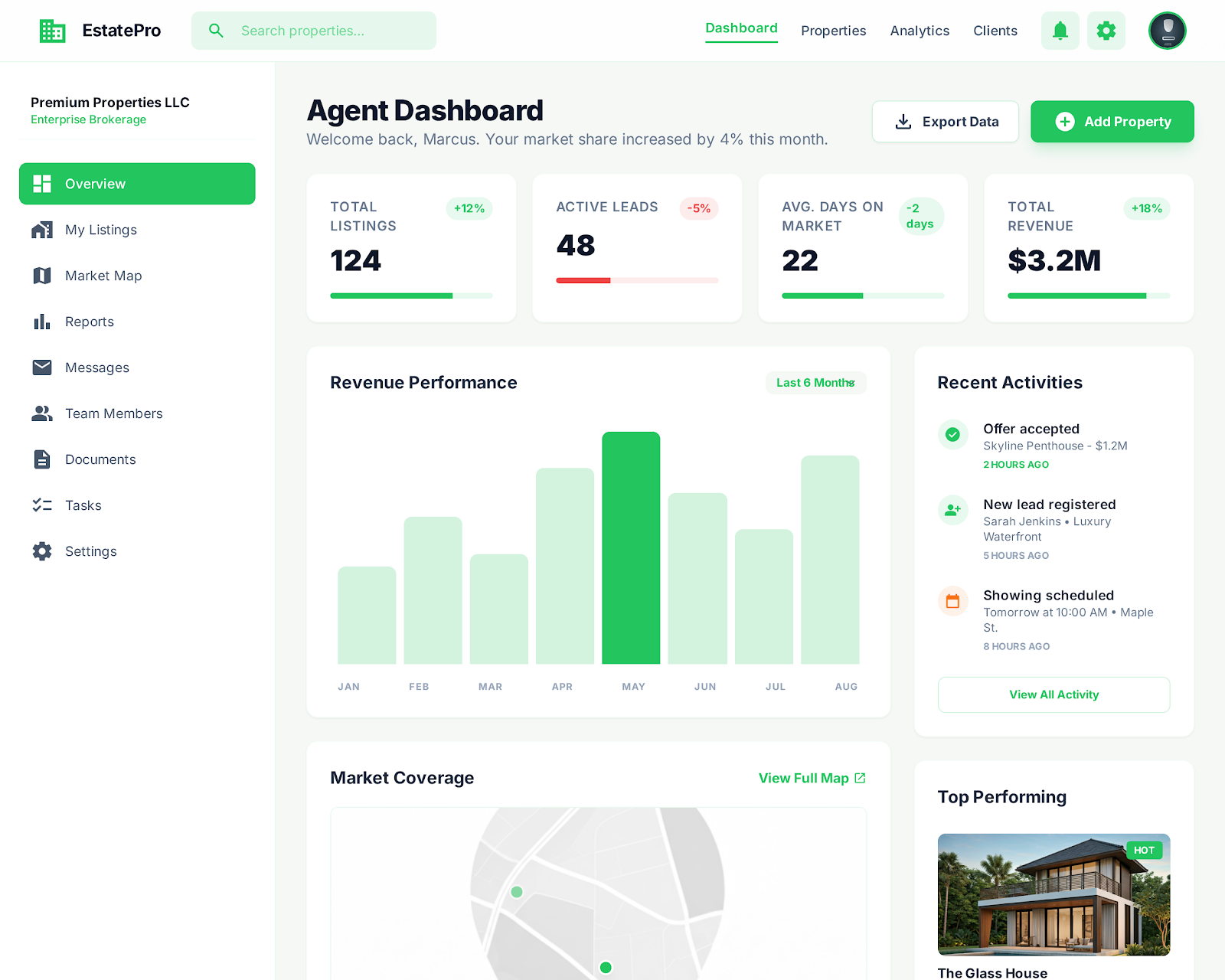Screen dimensions: 1225x980
Task: Open Market Map from sidebar
Action: click(103, 276)
